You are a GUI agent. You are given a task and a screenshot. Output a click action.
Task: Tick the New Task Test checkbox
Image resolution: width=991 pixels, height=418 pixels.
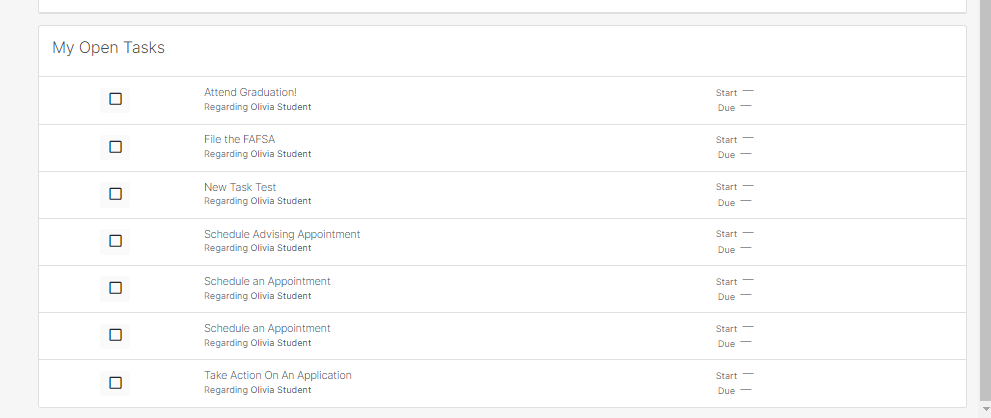115,194
